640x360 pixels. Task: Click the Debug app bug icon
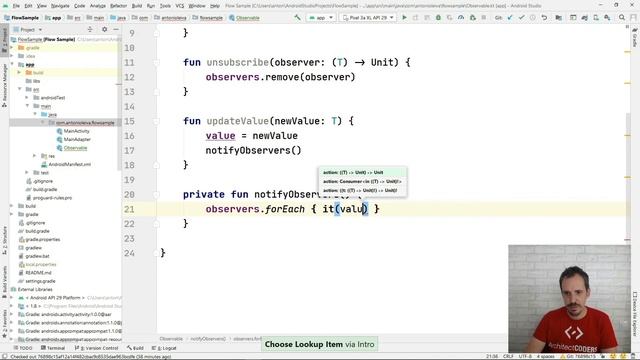click(x=438, y=18)
